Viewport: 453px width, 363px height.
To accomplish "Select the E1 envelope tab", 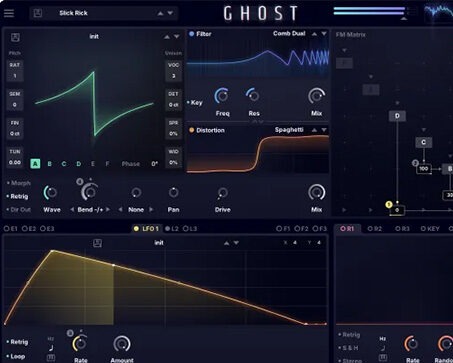I will click(10, 229).
